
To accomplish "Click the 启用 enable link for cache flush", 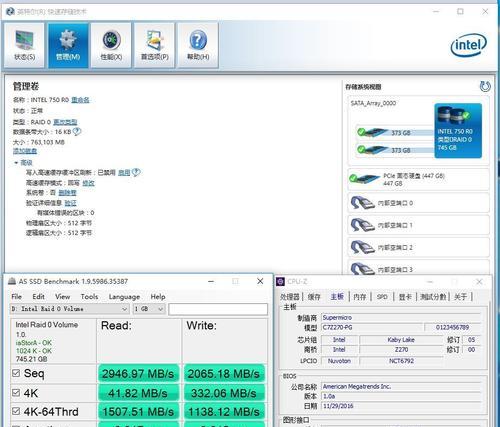I will click(124, 172).
